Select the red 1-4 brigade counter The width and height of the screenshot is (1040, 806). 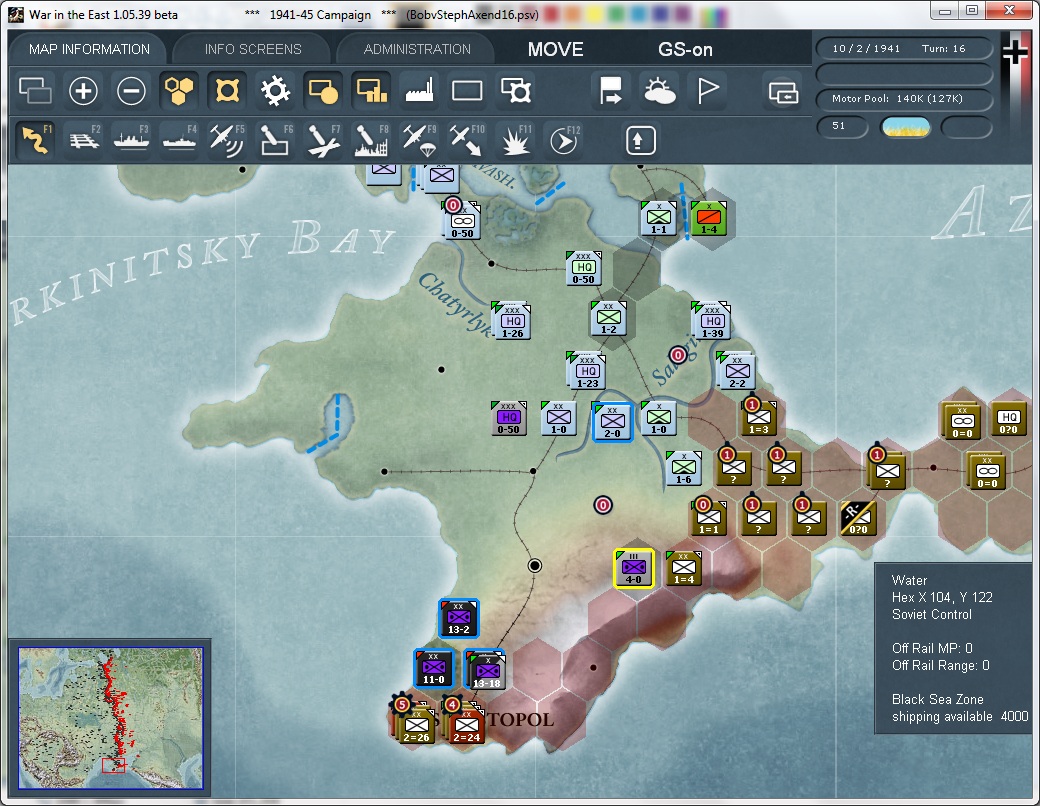coord(709,218)
